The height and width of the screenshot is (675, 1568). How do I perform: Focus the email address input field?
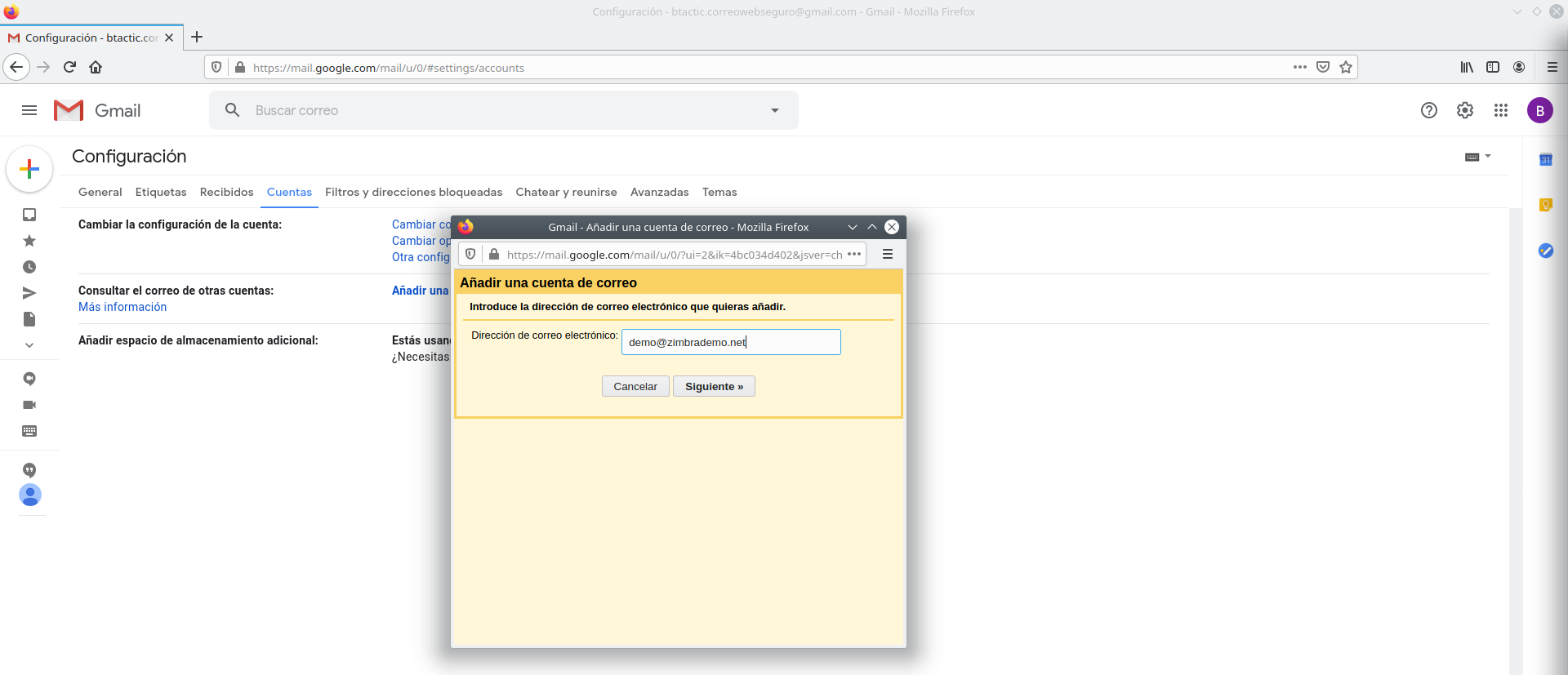tap(731, 342)
